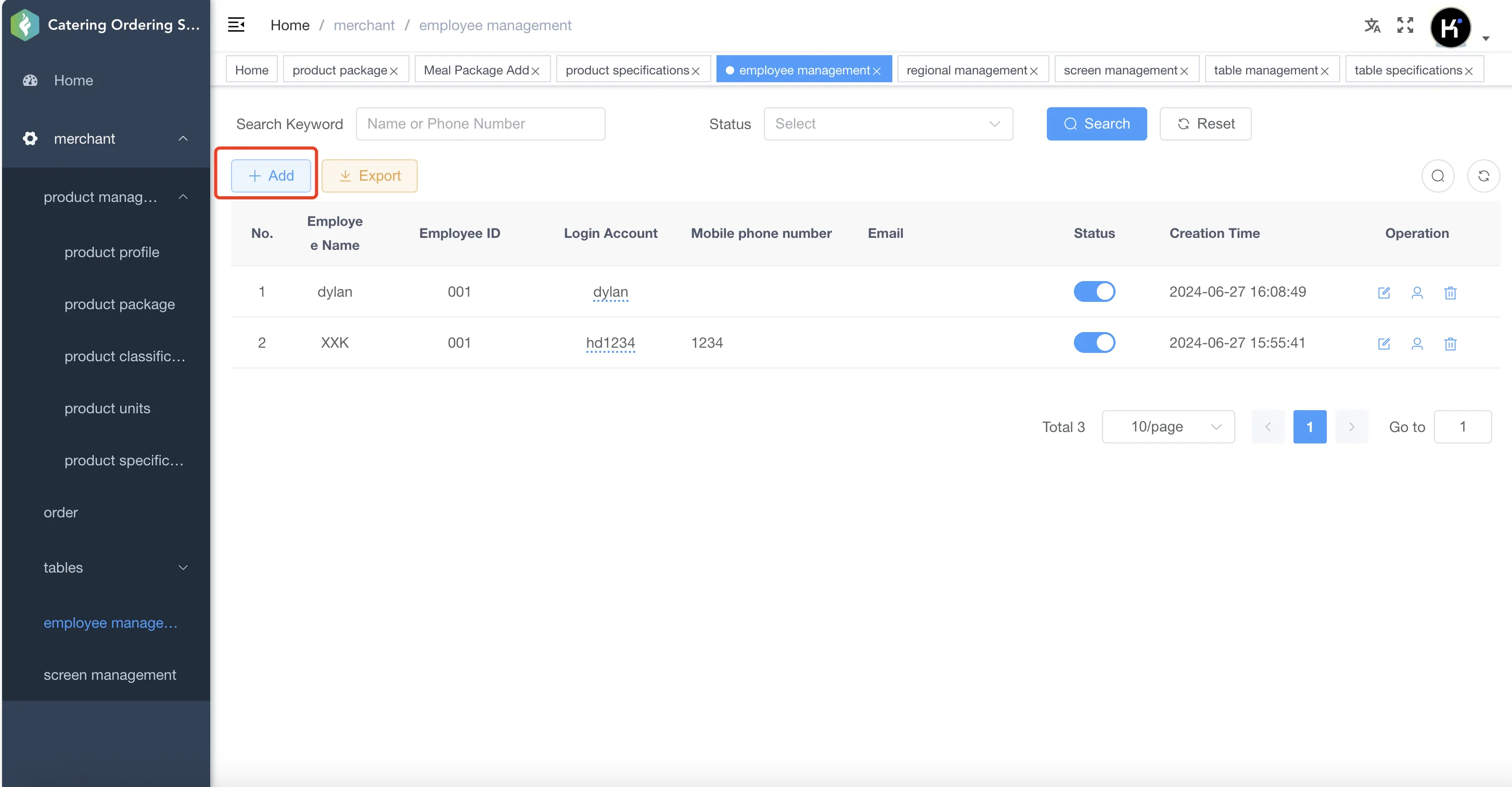Close the employee management tab

click(x=876, y=71)
